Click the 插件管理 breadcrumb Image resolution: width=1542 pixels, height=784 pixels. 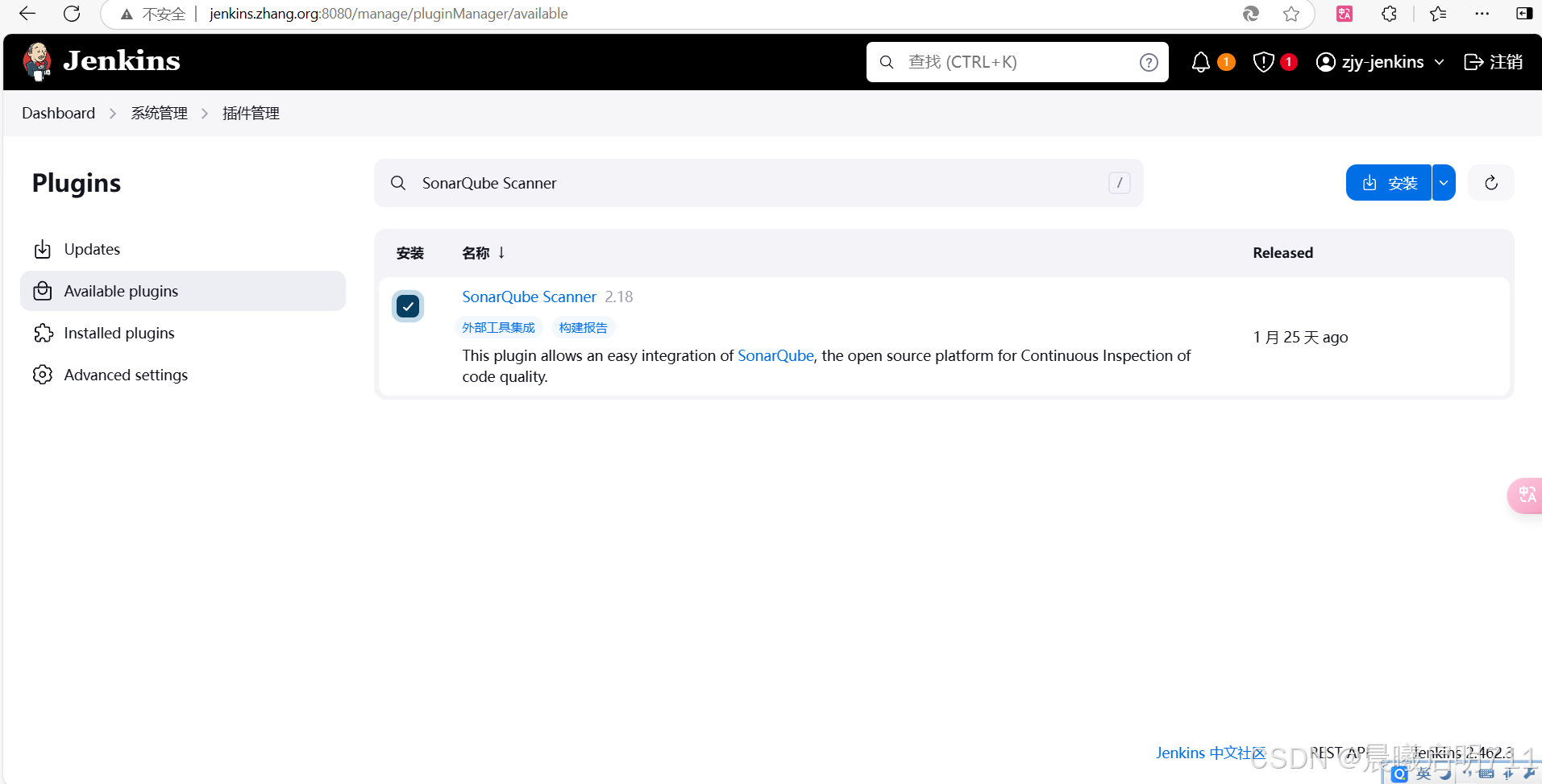(x=251, y=114)
